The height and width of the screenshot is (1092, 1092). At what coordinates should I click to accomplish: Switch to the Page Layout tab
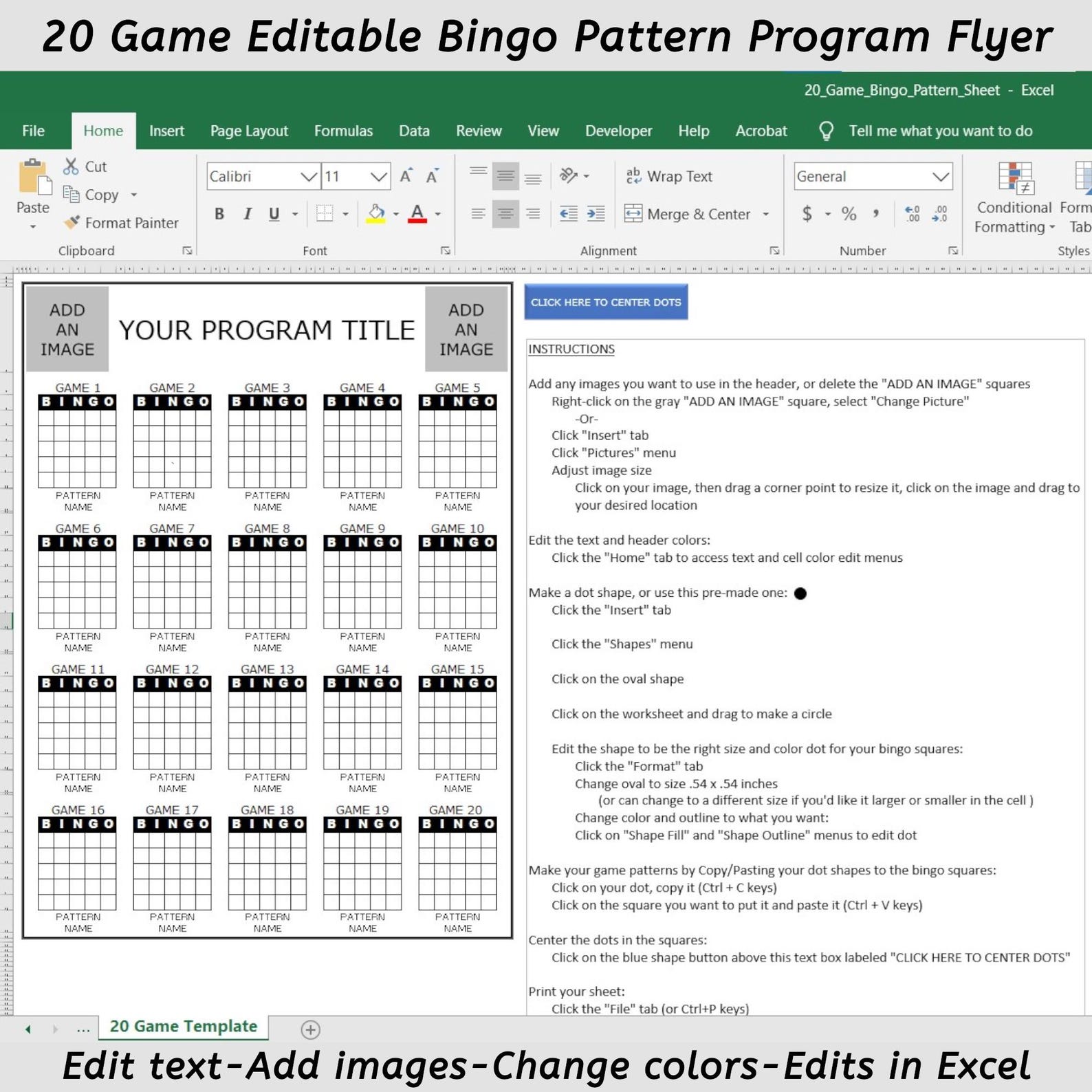coord(249,131)
